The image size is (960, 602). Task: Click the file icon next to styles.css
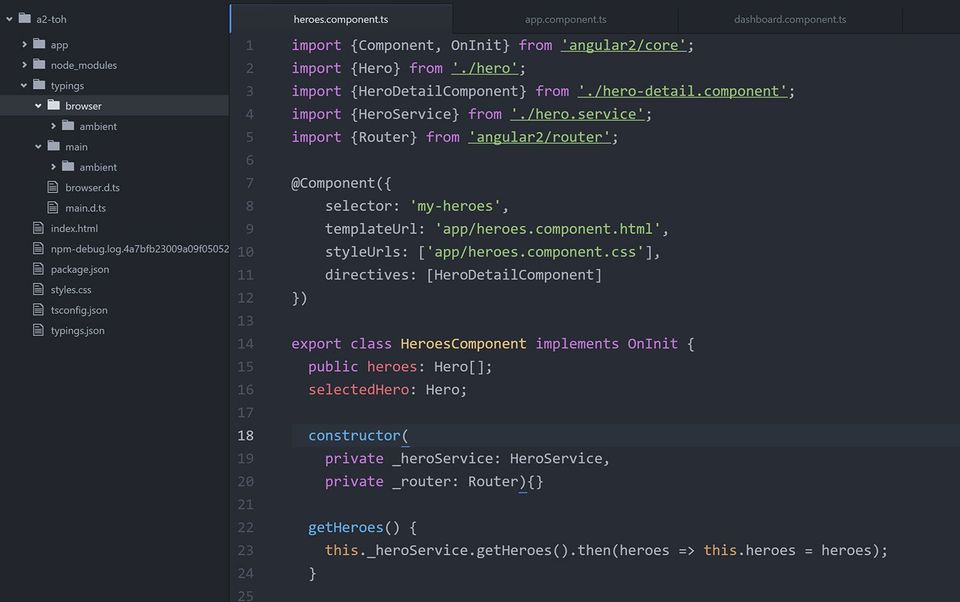coord(38,289)
